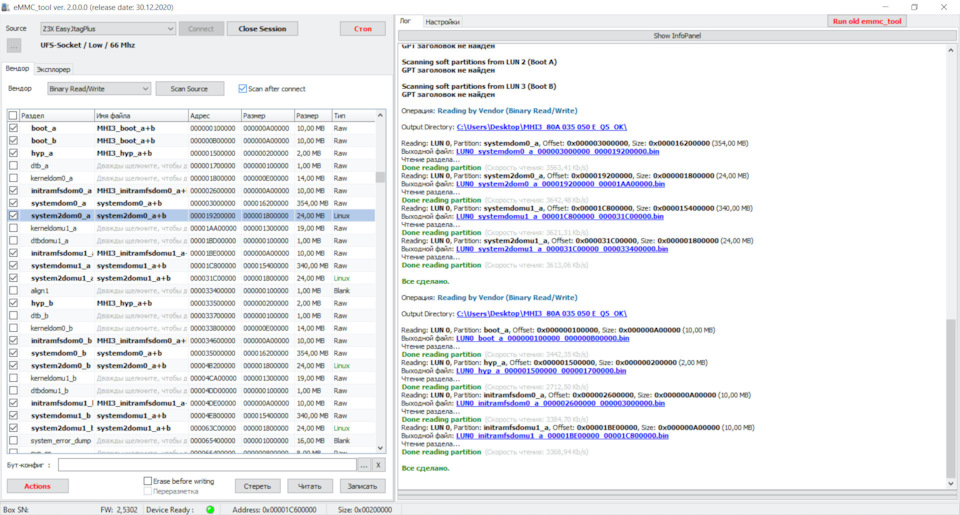Click the small ellipsis button under Source
The image size is (960, 515).
[x=14, y=45]
